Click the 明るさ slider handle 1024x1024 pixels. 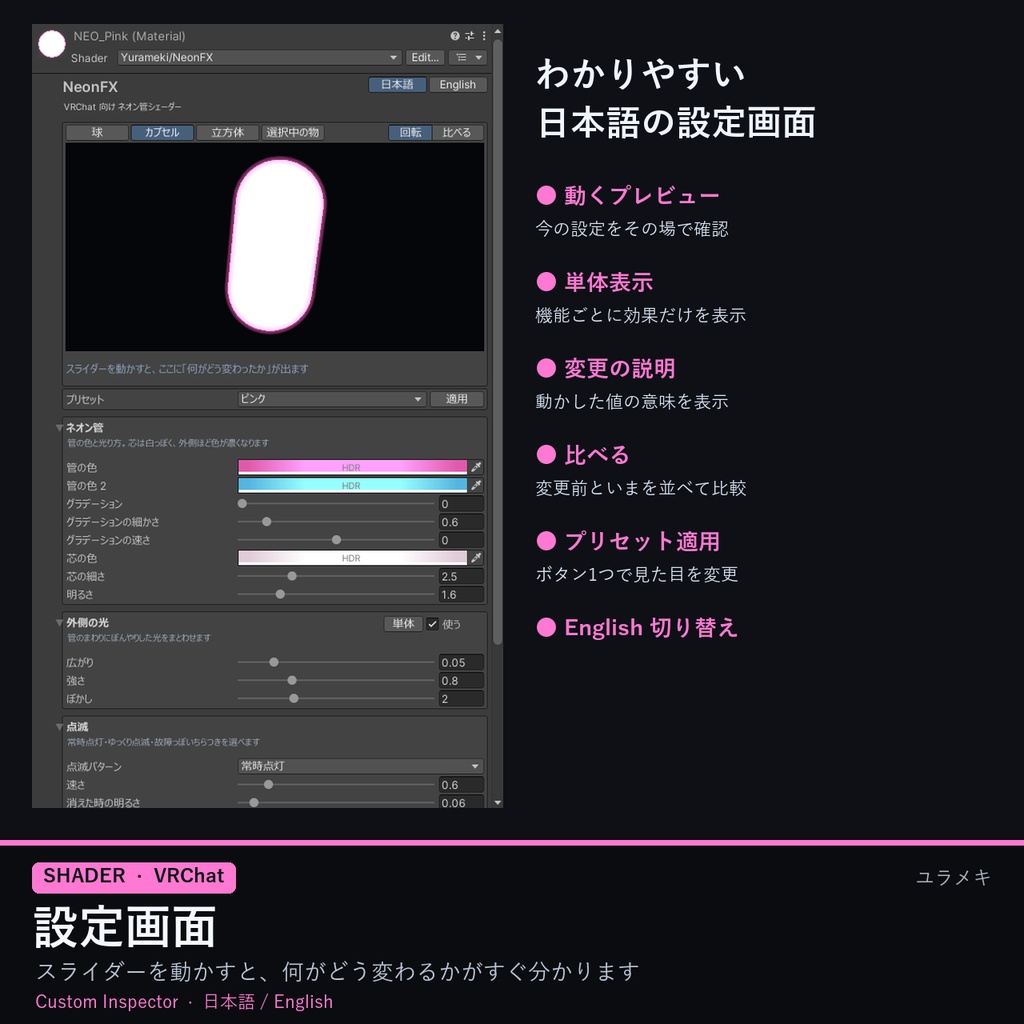pyautogui.click(x=280, y=594)
